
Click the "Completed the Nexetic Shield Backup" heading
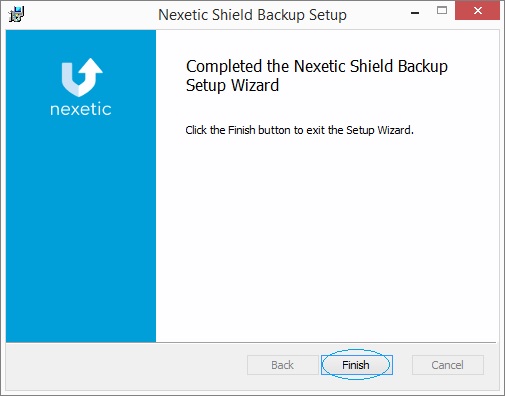(317, 66)
